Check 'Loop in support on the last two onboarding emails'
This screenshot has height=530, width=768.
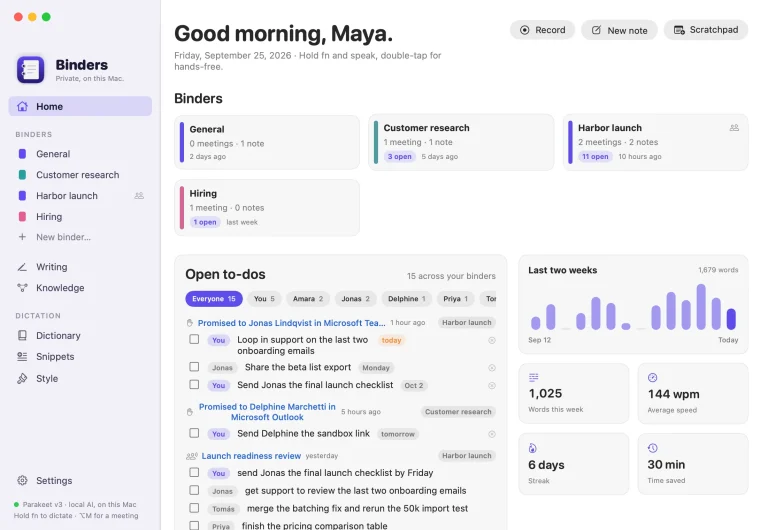(194, 339)
